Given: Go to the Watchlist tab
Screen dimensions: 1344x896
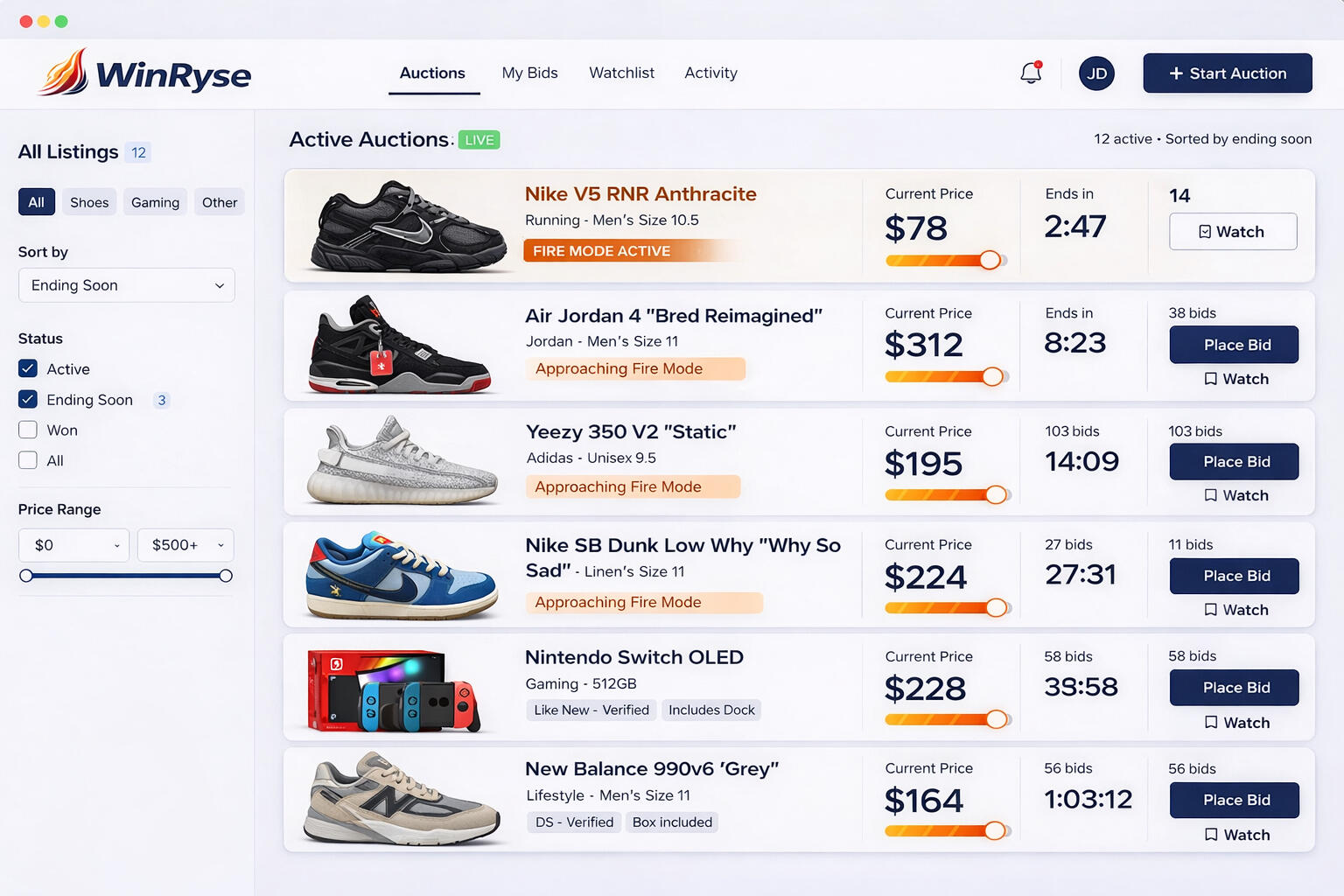Looking at the screenshot, I should point(621,73).
